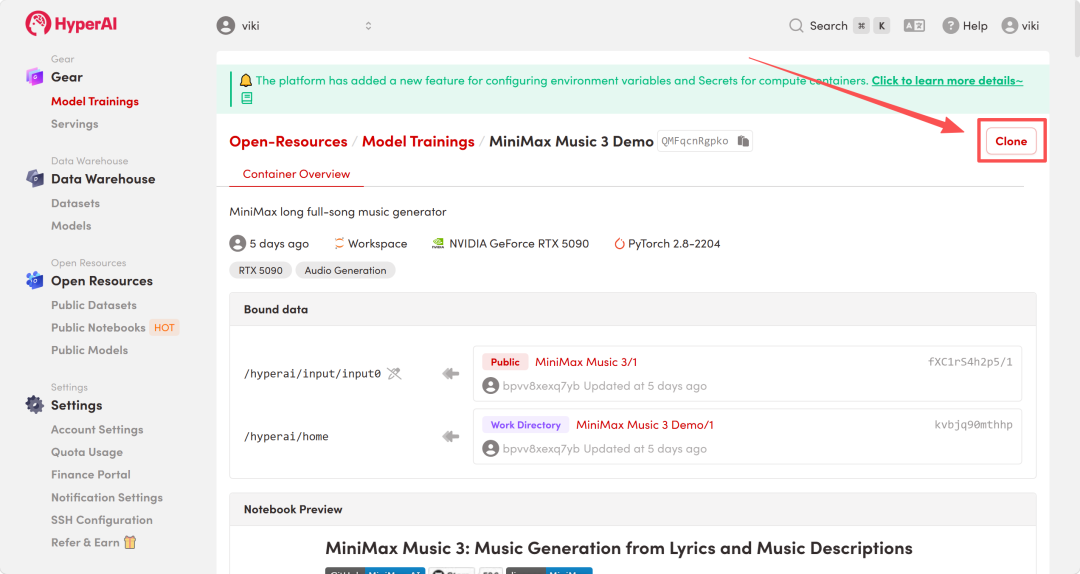
Task: Expand the viki workspace switcher dropdown
Action: (x=368, y=25)
